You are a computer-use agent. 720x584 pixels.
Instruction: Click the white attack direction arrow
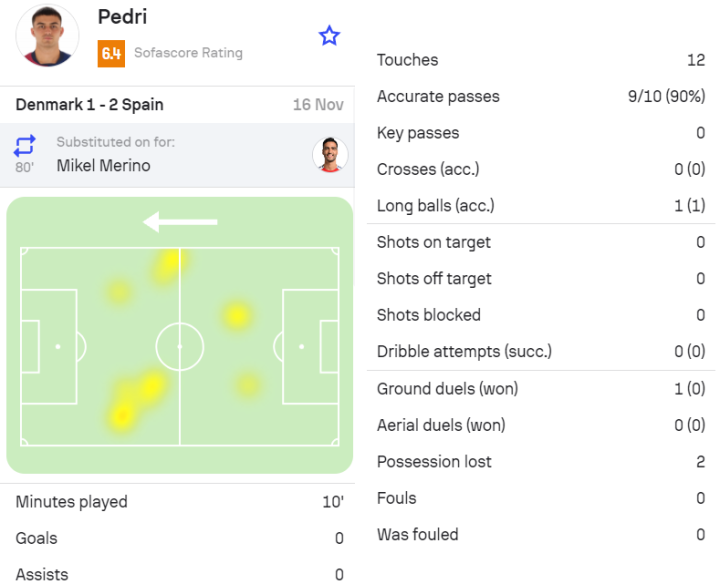(180, 221)
